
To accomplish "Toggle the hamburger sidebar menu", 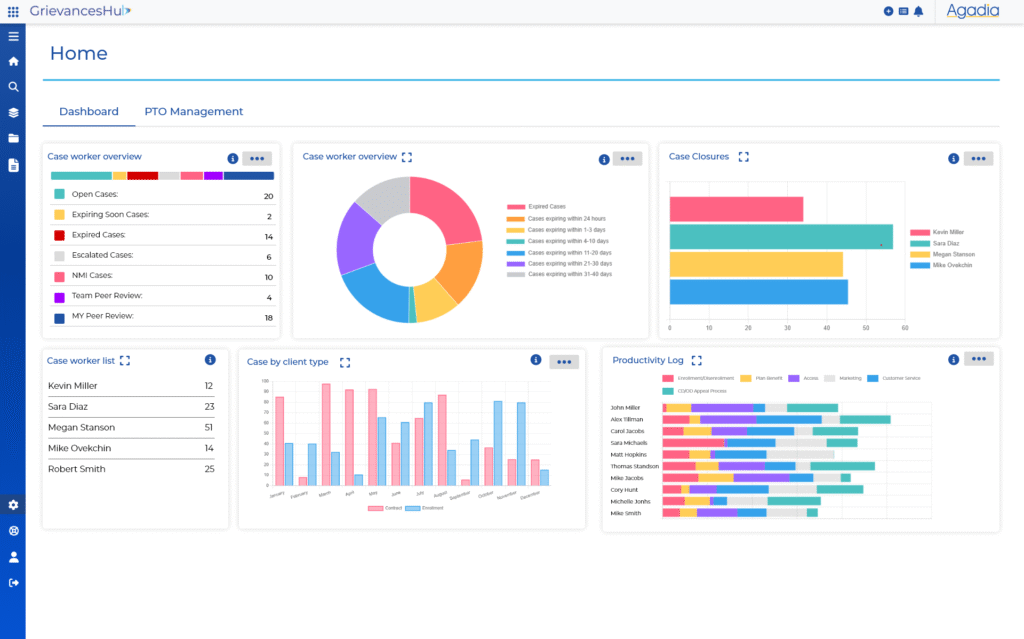I will (x=13, y=36).
